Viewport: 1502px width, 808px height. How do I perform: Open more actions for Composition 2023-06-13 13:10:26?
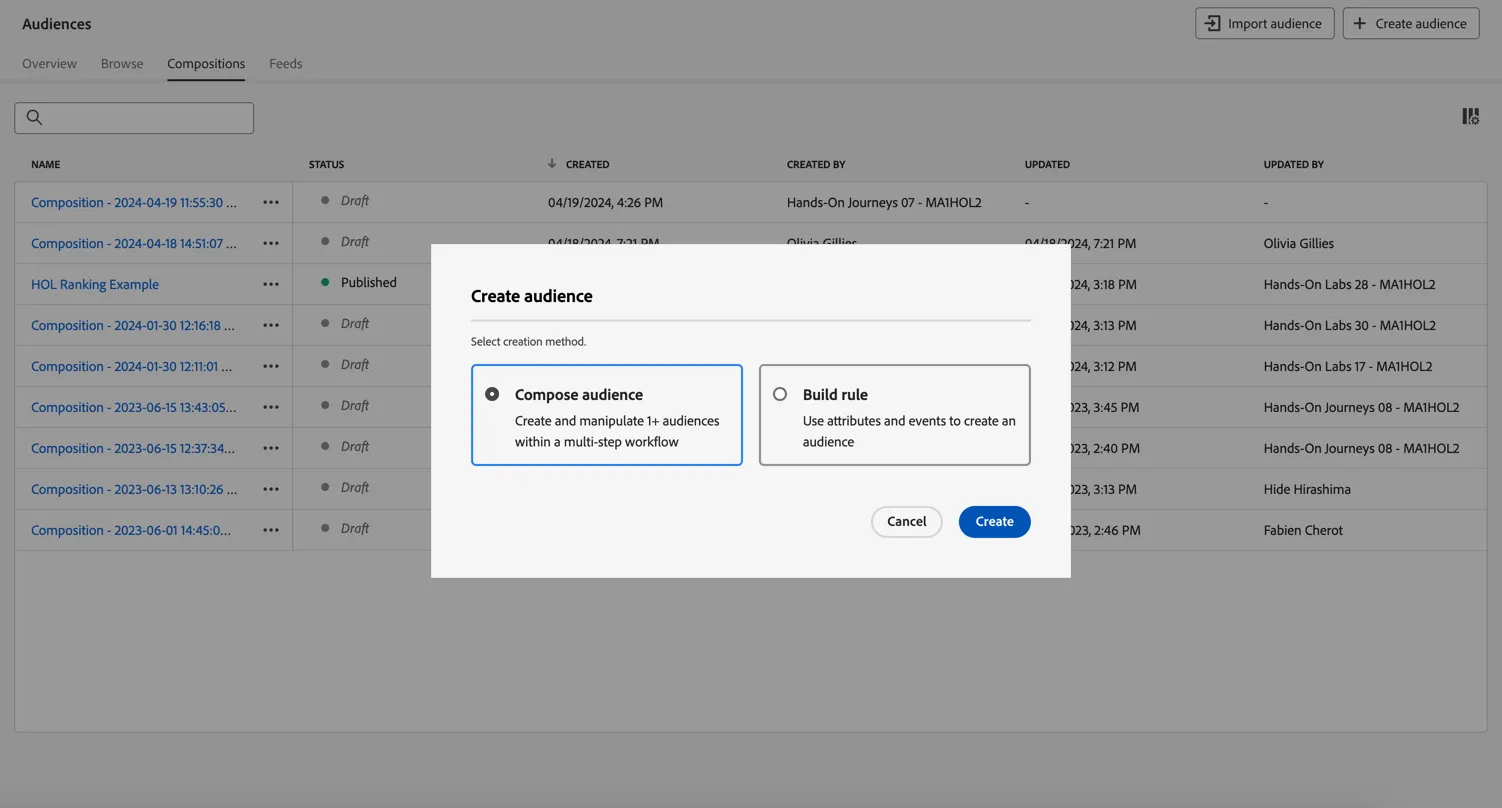[x=271, y=489]
